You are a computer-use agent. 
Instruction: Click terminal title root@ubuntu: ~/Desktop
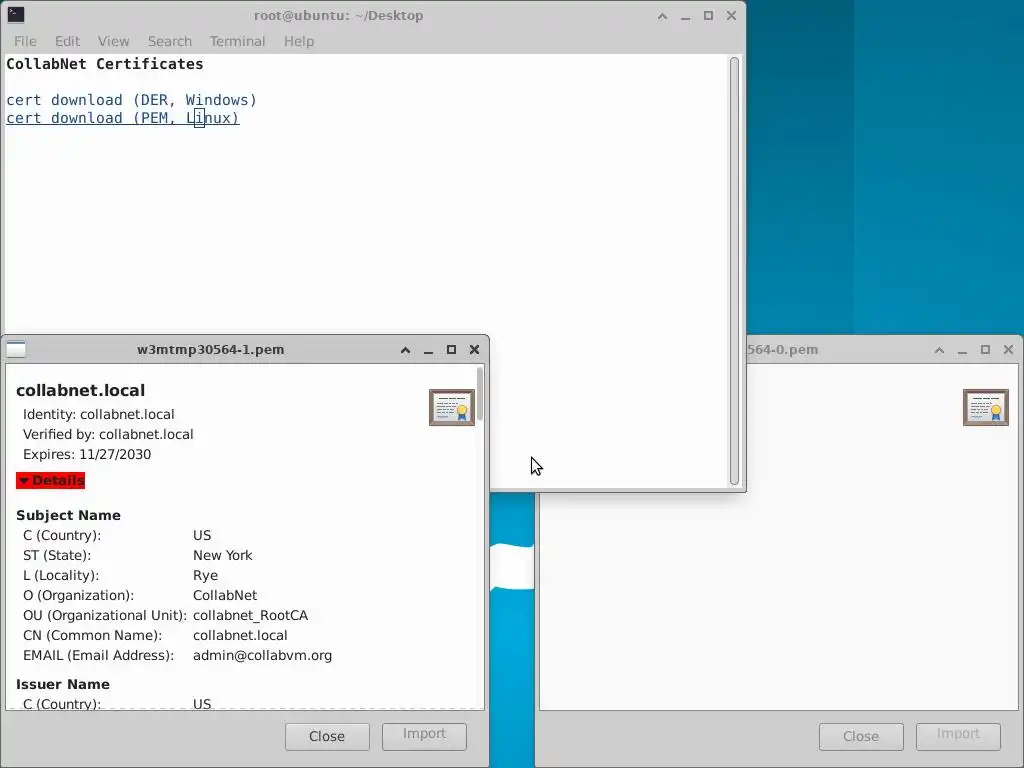(338, 16)
